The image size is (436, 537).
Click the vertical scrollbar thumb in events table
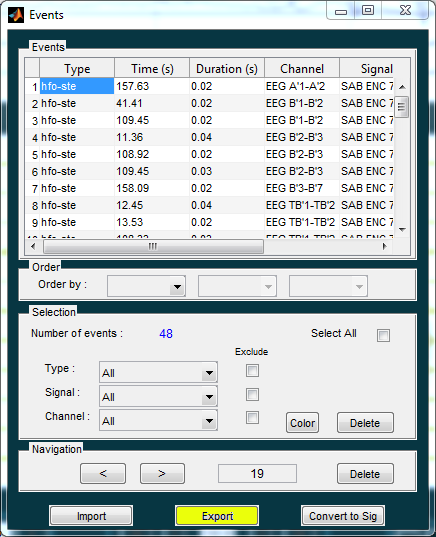[402, 107]
